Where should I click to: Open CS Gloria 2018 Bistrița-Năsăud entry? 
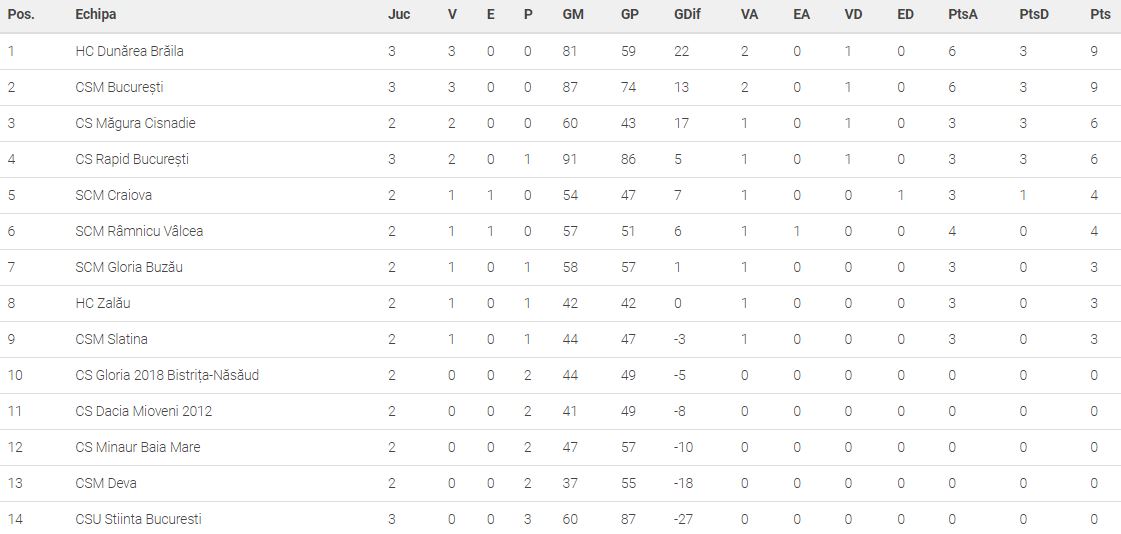click(x=167, y=375)
